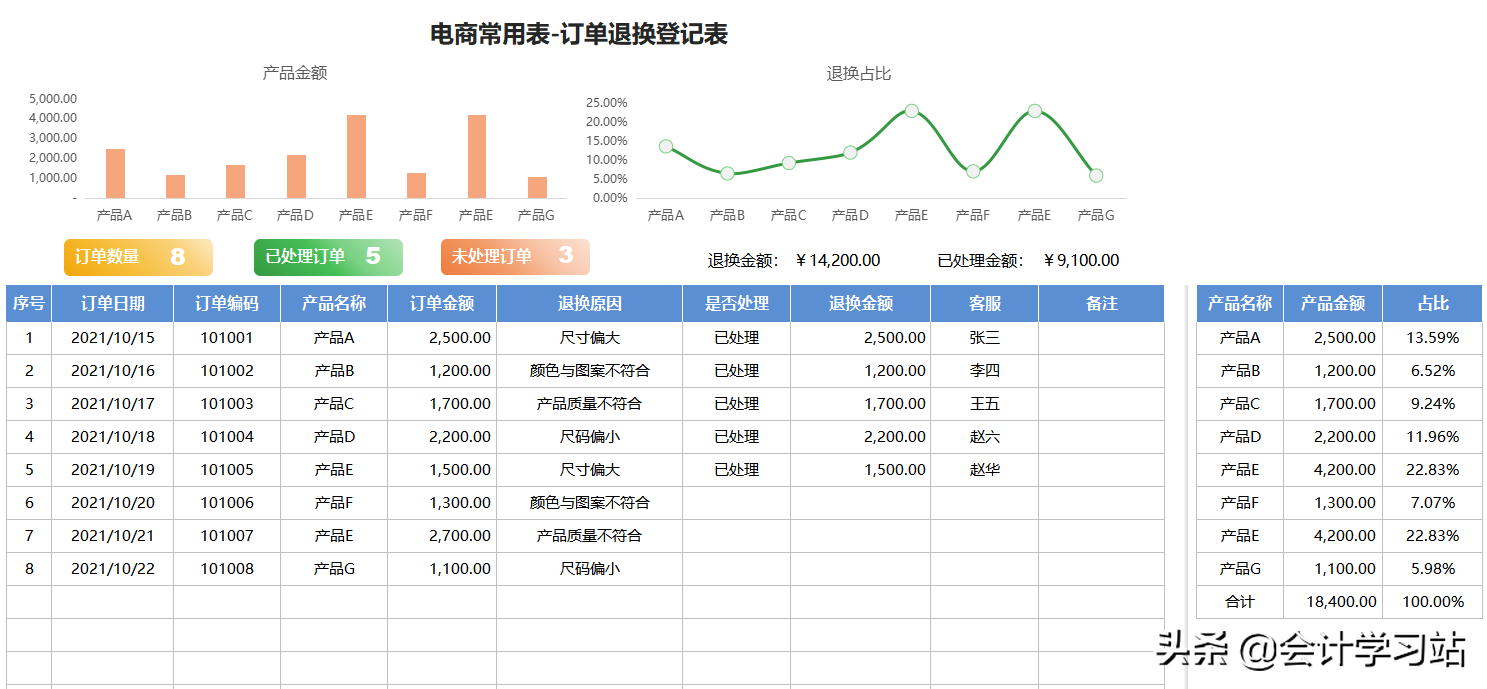Screen dimensions: 1487x689
Task: Select the 订单数量 8 yellow badge
Action: click(138, 257)
